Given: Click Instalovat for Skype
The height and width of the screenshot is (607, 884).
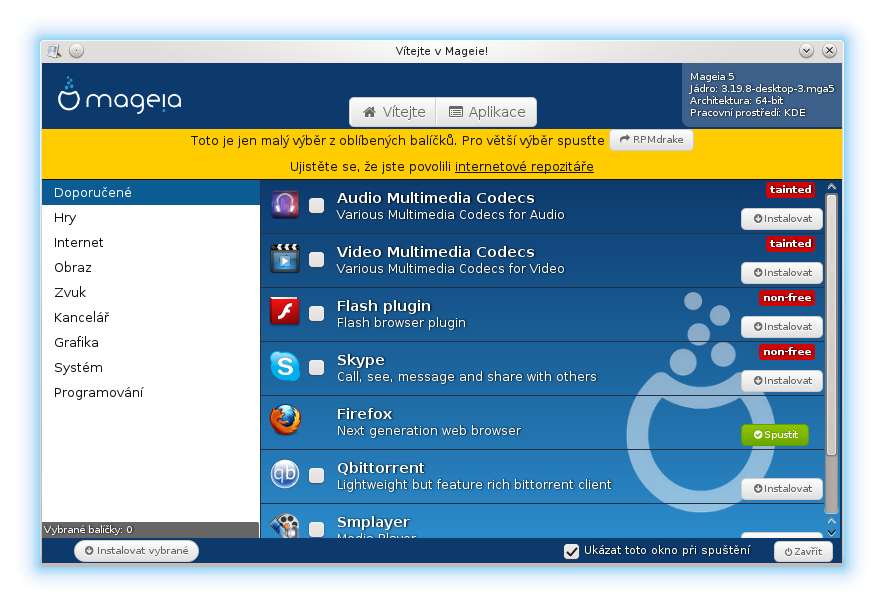Looking at the screenshot, I should click(x=782, y=381).
